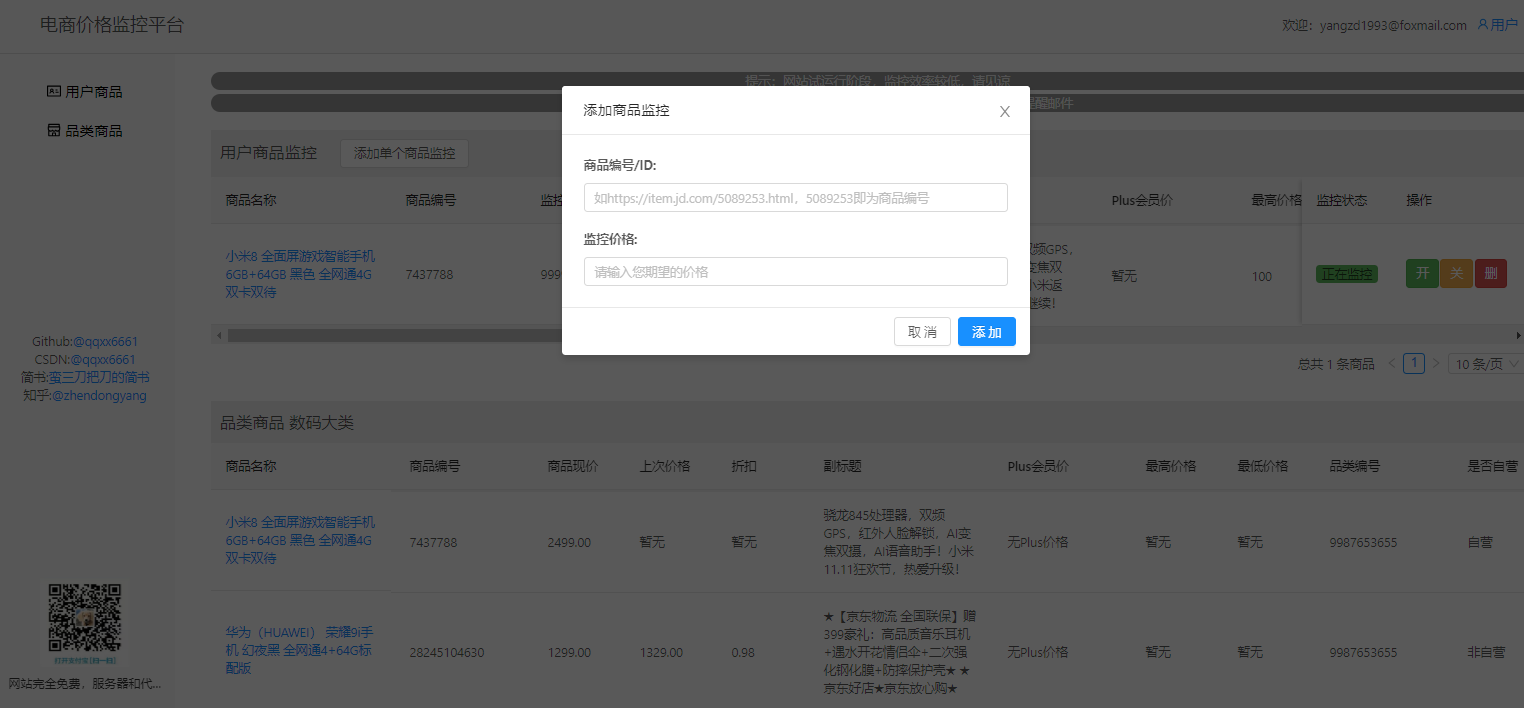Select the previous price 1329.00 cell

[x=661, y=653]
